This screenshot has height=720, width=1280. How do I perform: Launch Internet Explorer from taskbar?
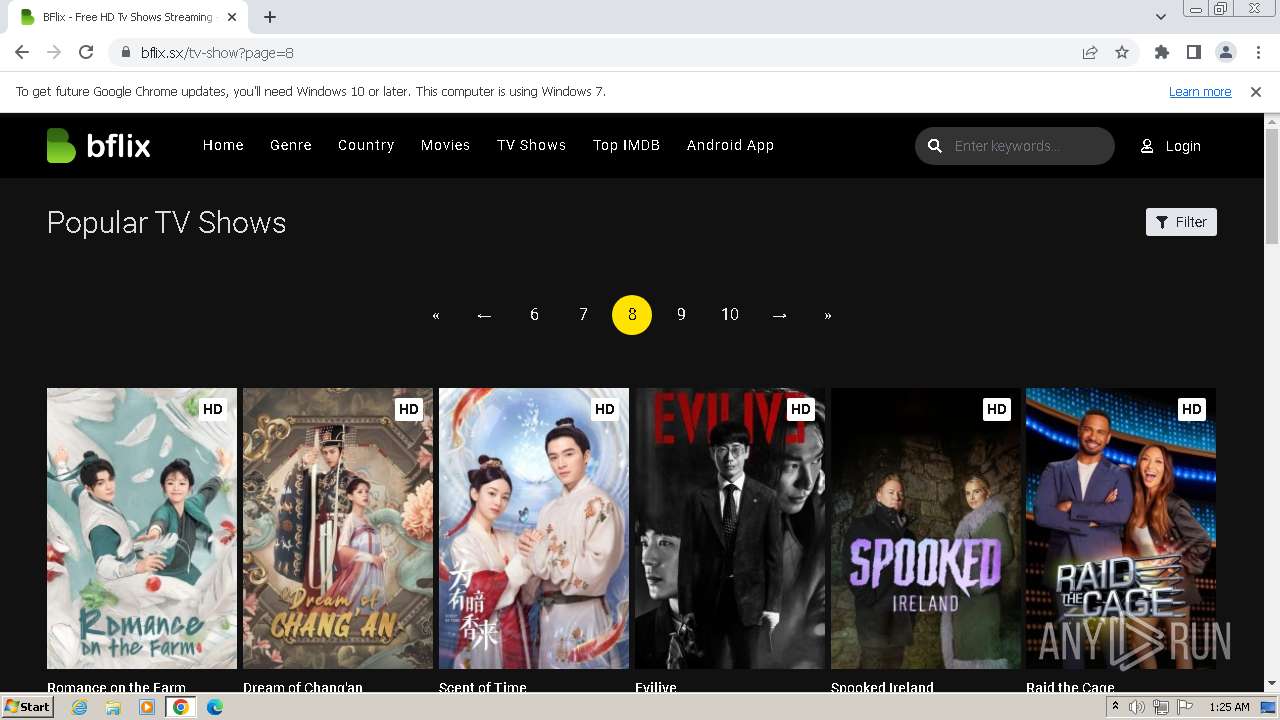pyautogui.click(x=80, y=707)
